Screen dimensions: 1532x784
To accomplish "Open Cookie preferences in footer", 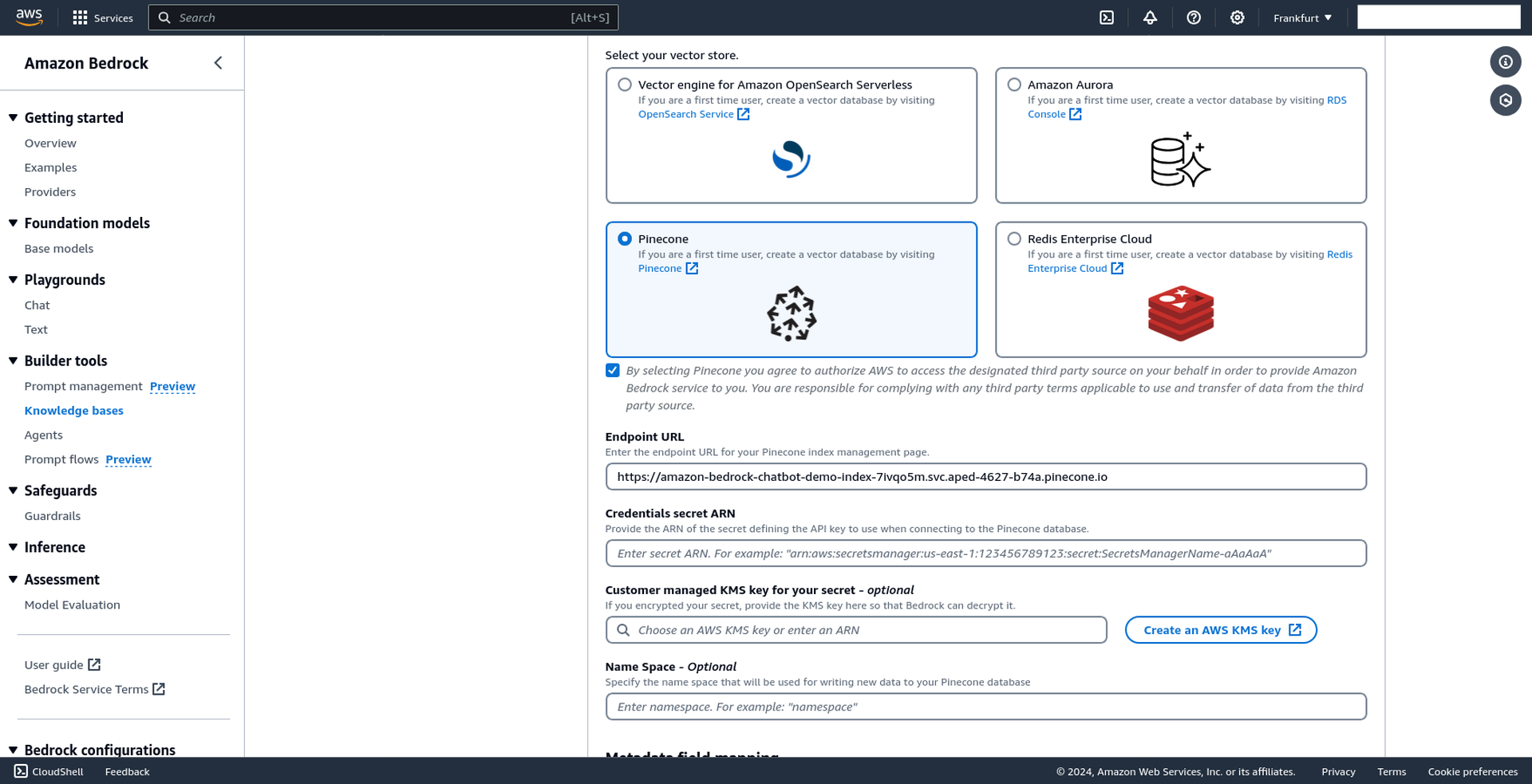I will coord(1473,772).
